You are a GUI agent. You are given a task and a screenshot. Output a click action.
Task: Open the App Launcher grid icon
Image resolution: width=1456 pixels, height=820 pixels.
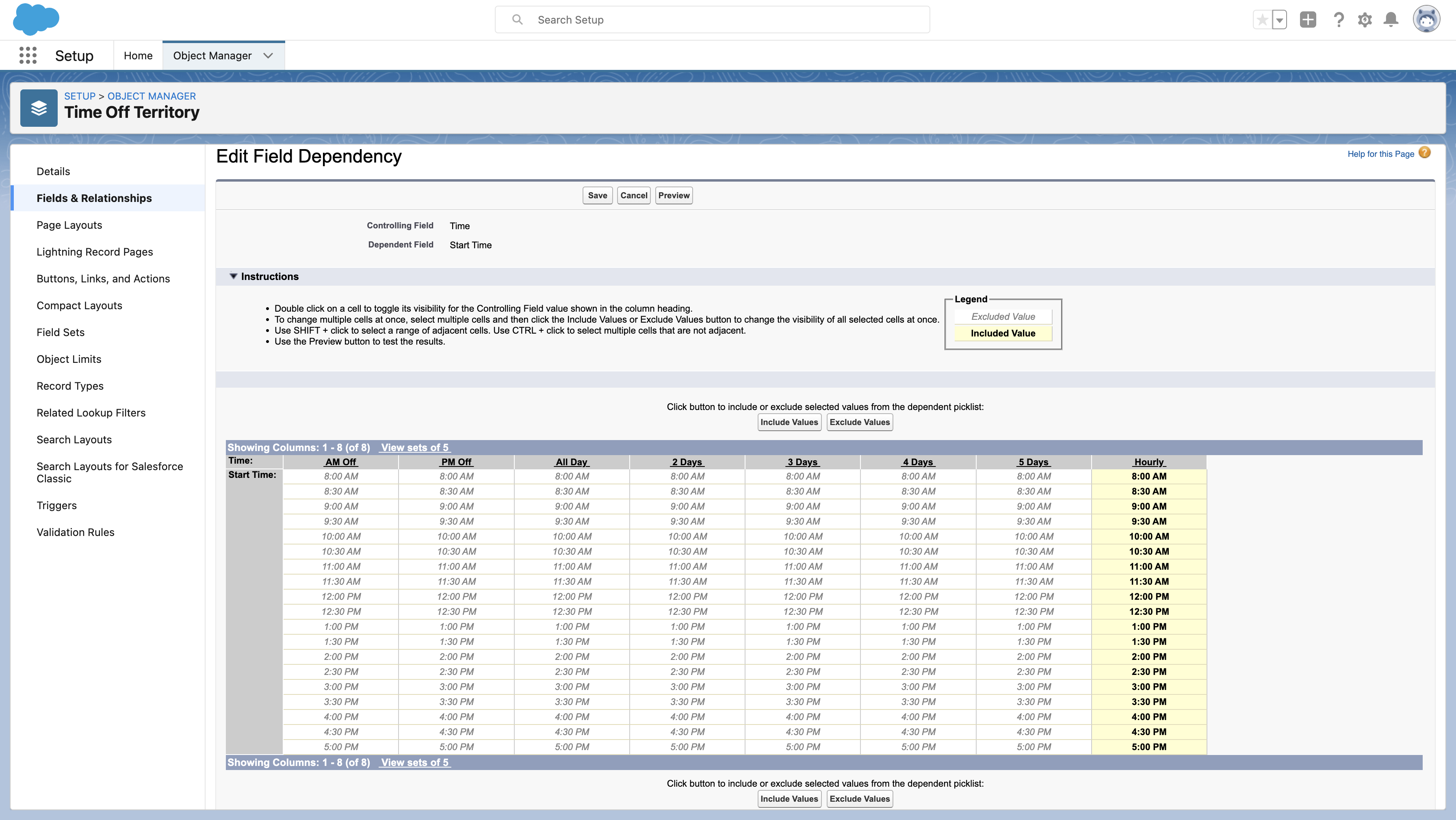click(x=28, y=55)
